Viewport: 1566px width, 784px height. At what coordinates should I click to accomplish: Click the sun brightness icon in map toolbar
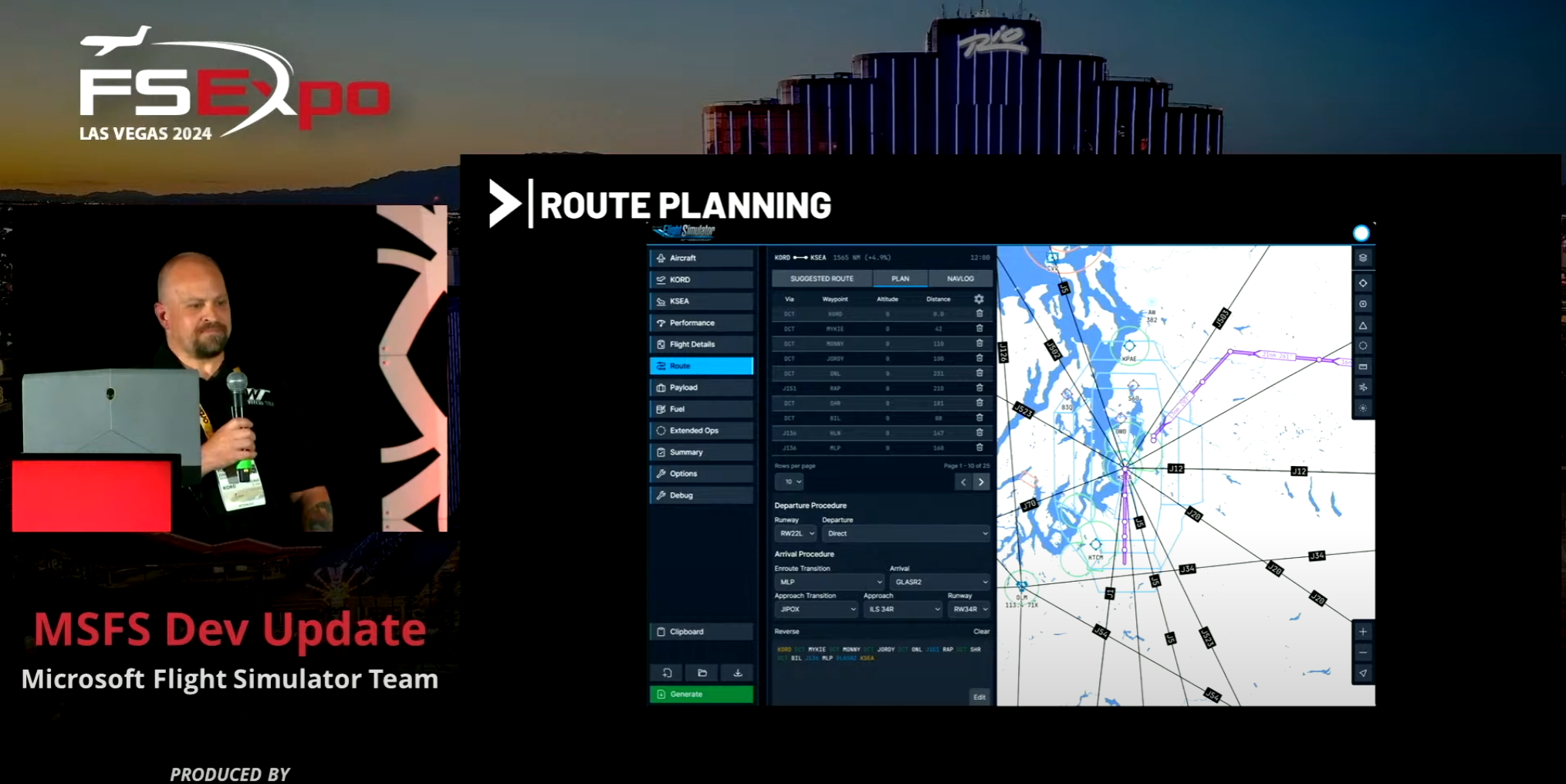tap(1363, 408)
